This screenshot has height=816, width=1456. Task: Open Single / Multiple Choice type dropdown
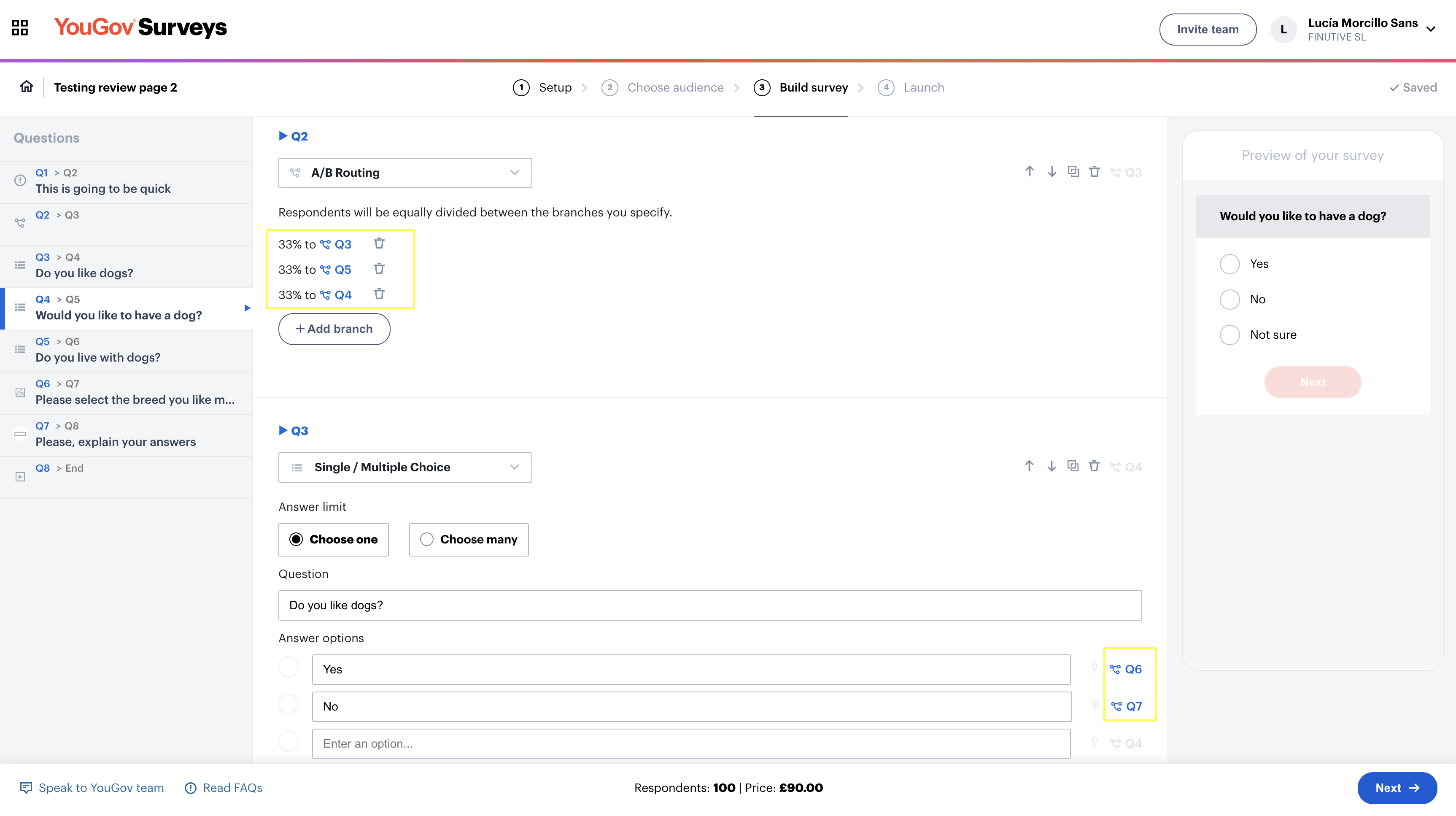404,467
